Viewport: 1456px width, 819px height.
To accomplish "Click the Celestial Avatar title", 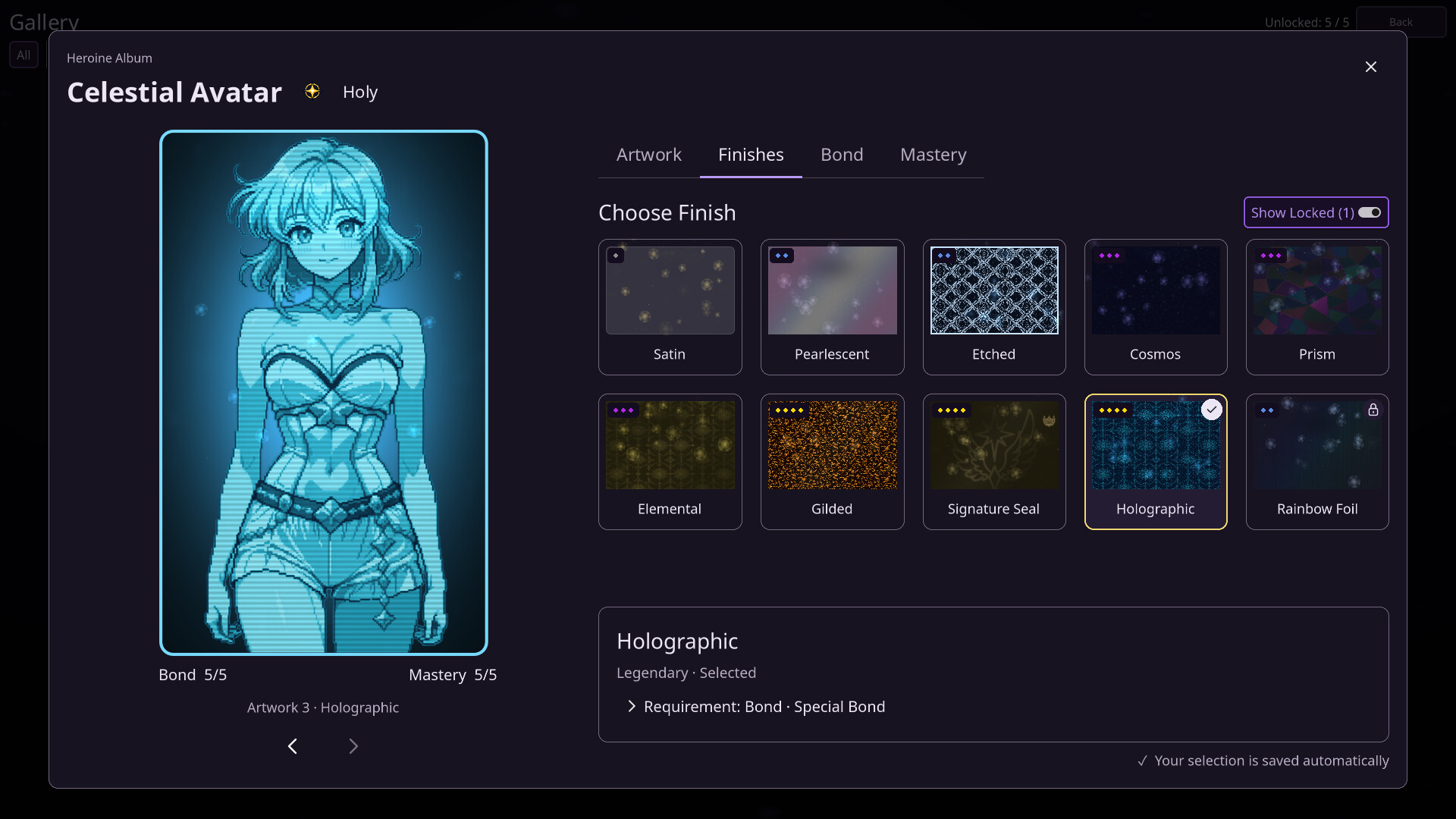I will pyautogui.click(x=174, y=92).
